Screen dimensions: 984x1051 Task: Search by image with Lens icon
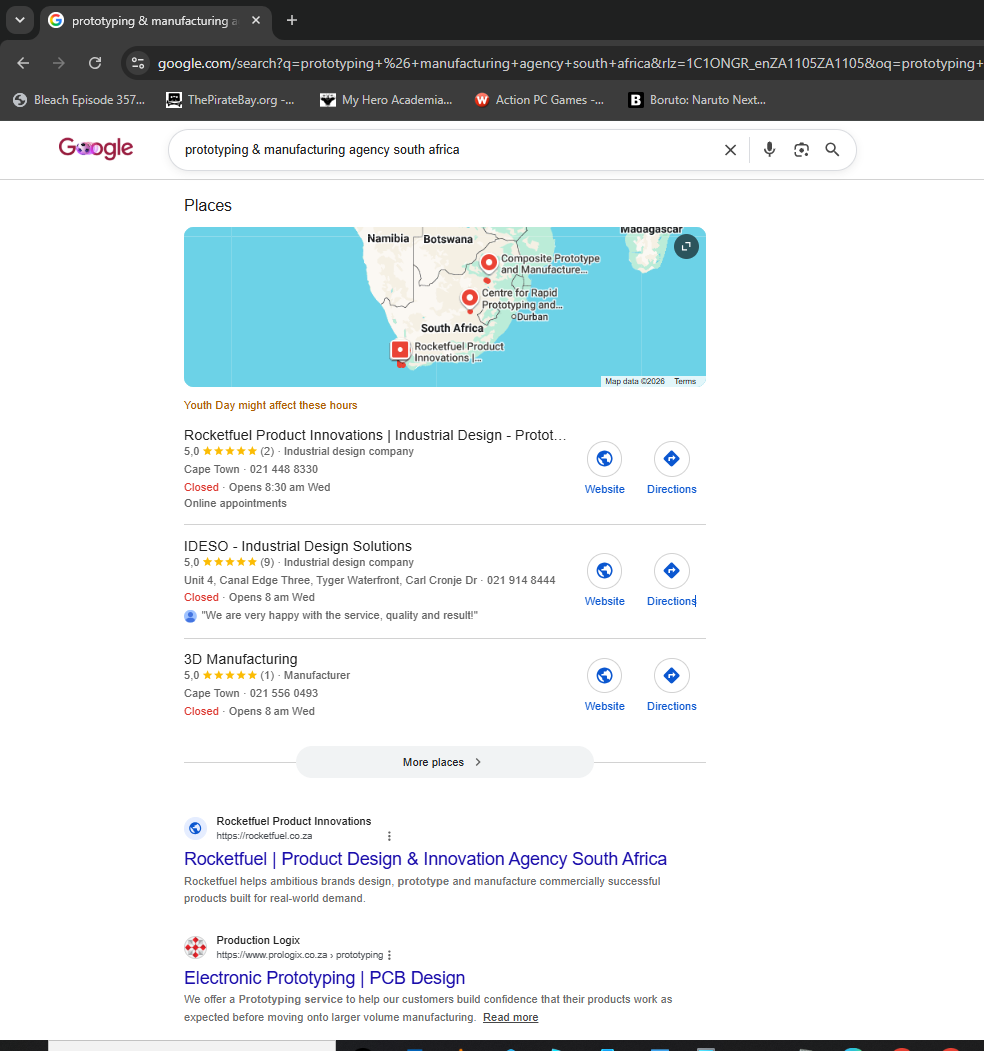coord(801,149)
